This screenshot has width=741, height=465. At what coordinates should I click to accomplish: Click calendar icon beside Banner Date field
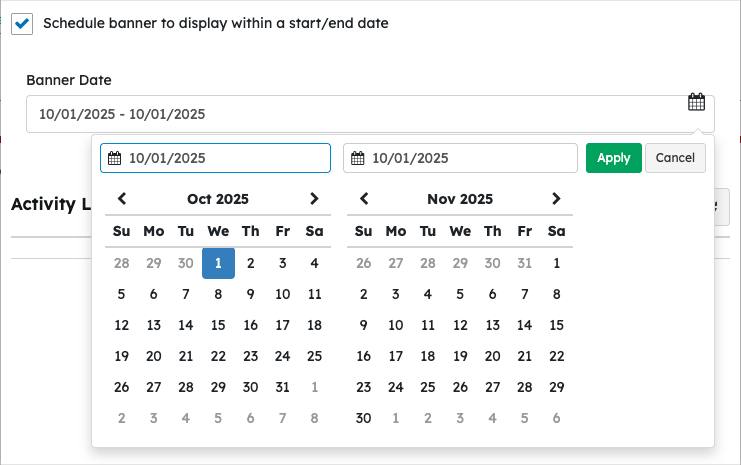click(x=697, y=102)
